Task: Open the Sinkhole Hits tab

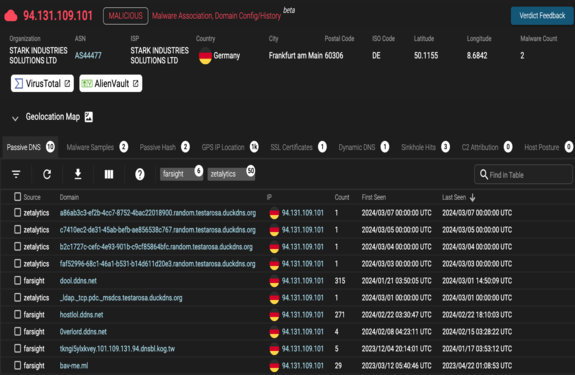Action: (x=425, y=147)
